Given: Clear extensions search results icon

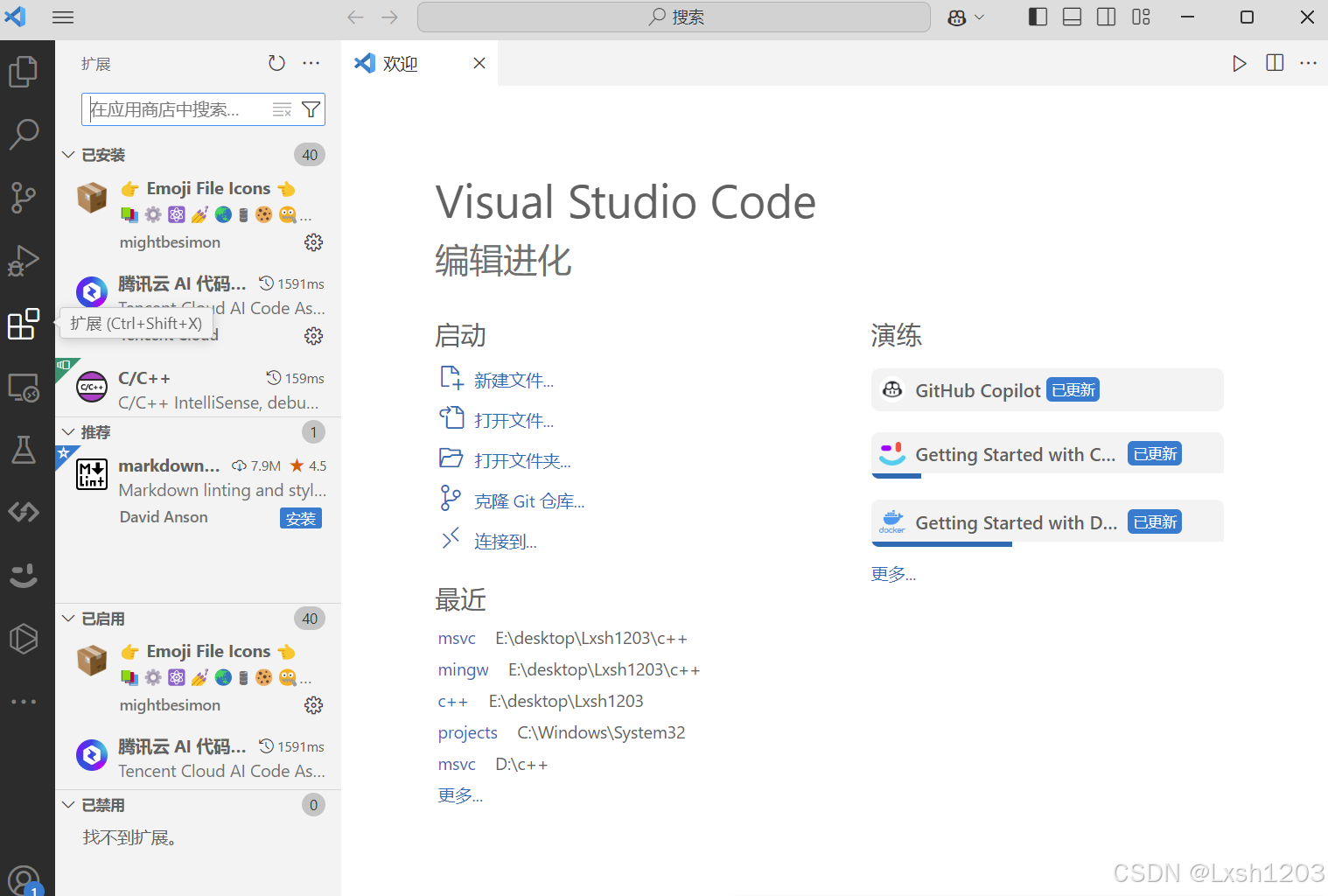Looking at the screenshot, I should pyautogui.click(x=282, y=109).
